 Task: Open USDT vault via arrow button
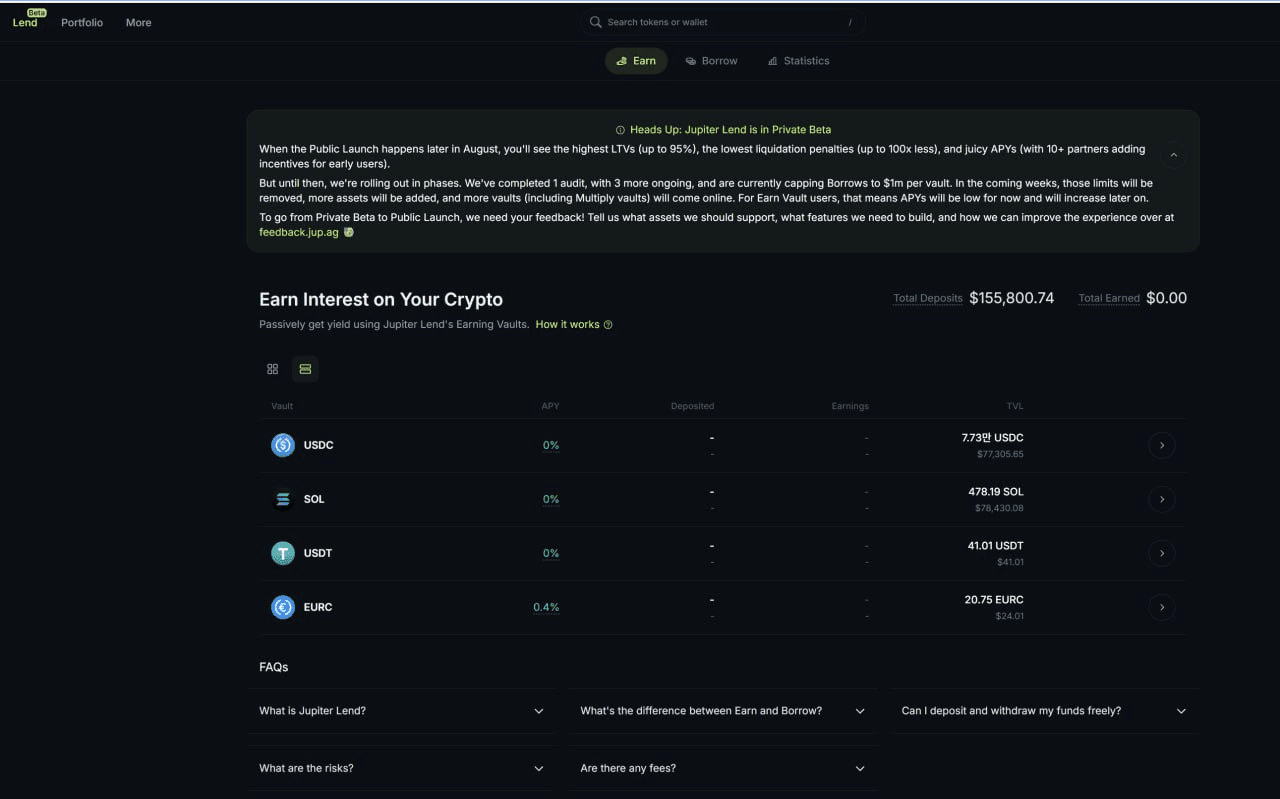point(1161,553)
